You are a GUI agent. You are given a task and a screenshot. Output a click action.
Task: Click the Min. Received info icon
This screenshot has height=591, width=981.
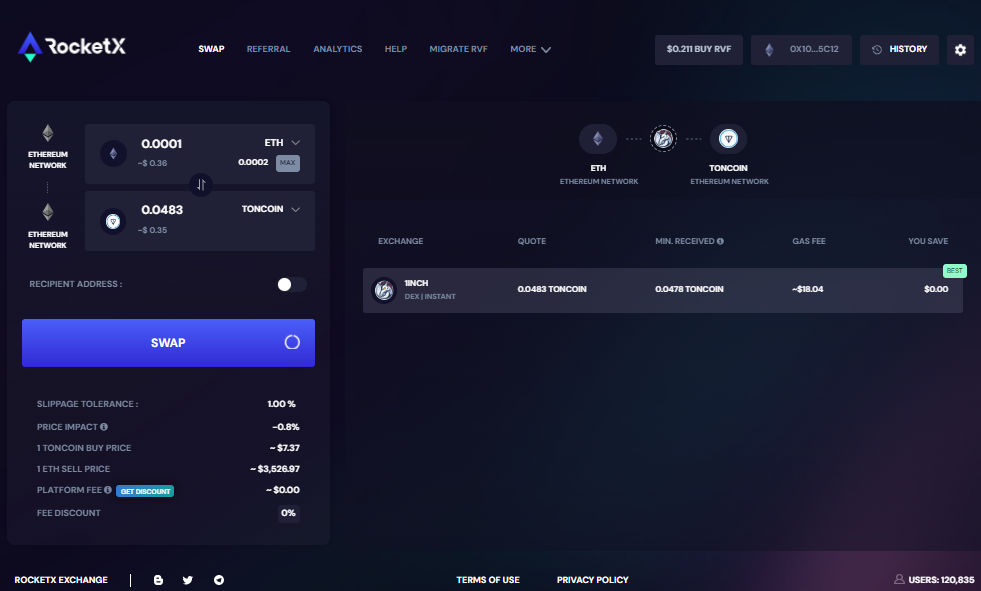coord(720,241)
